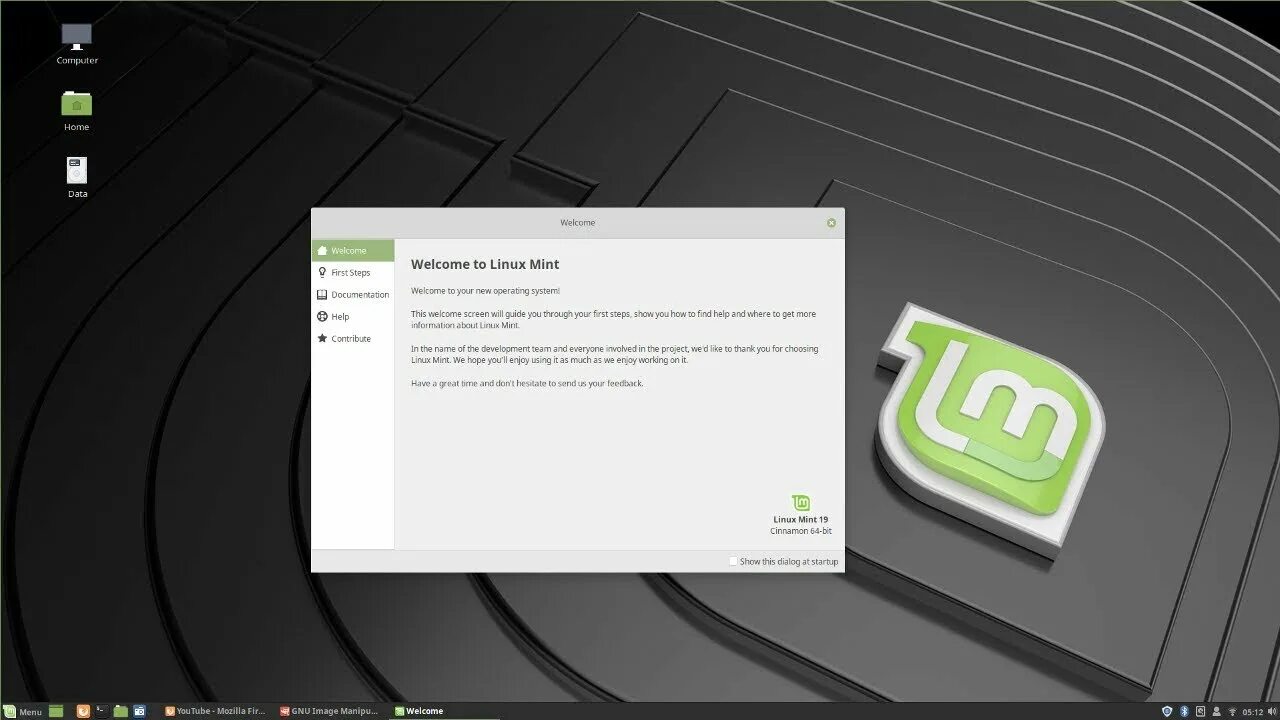The width and height of the screenshot is (1280, 720).
Task: Click the book icon beside Documentation
Action: [322, 294]
